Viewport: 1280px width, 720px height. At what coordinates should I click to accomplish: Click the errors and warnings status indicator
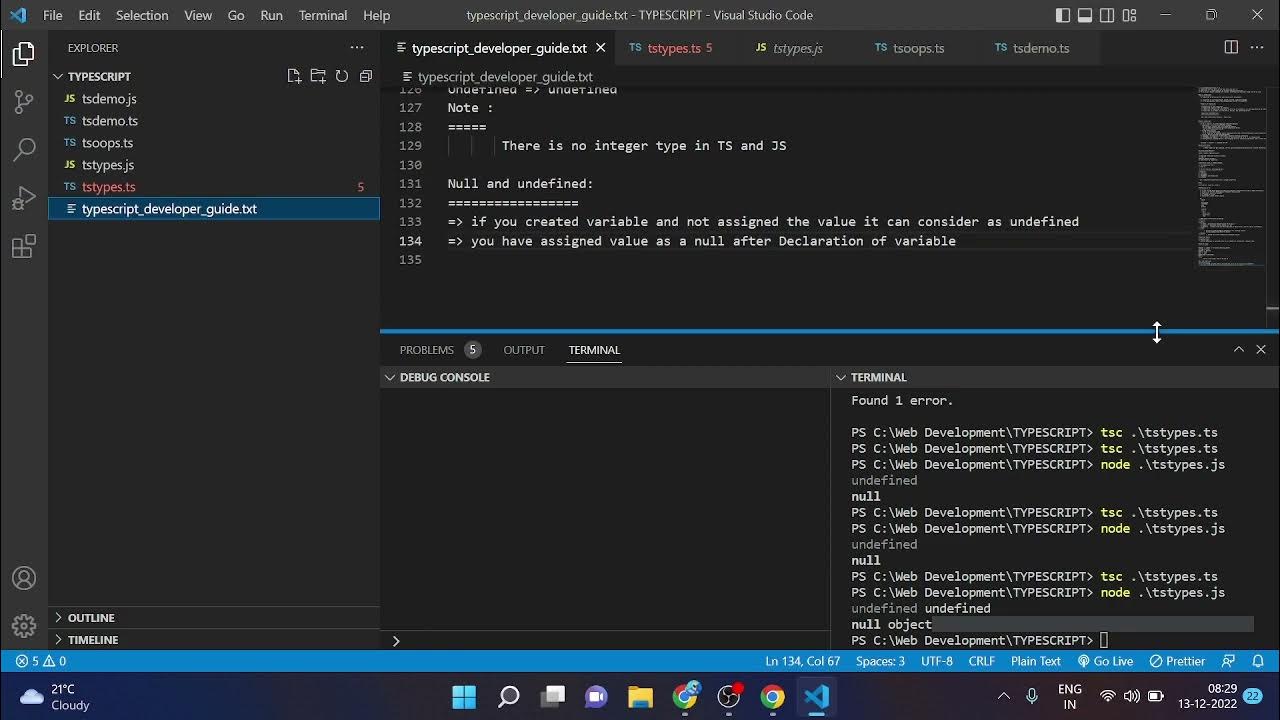[41, 661]
